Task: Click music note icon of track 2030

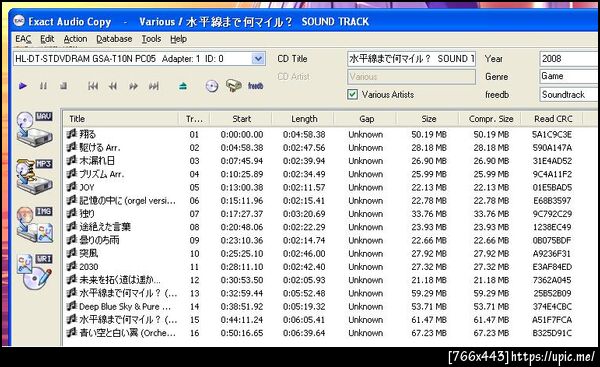Action: (x=72, y=266)
